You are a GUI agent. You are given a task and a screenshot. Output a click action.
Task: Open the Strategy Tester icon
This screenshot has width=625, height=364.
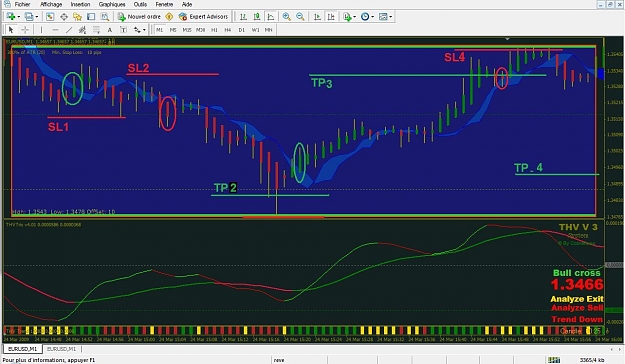tap(105, 17)
